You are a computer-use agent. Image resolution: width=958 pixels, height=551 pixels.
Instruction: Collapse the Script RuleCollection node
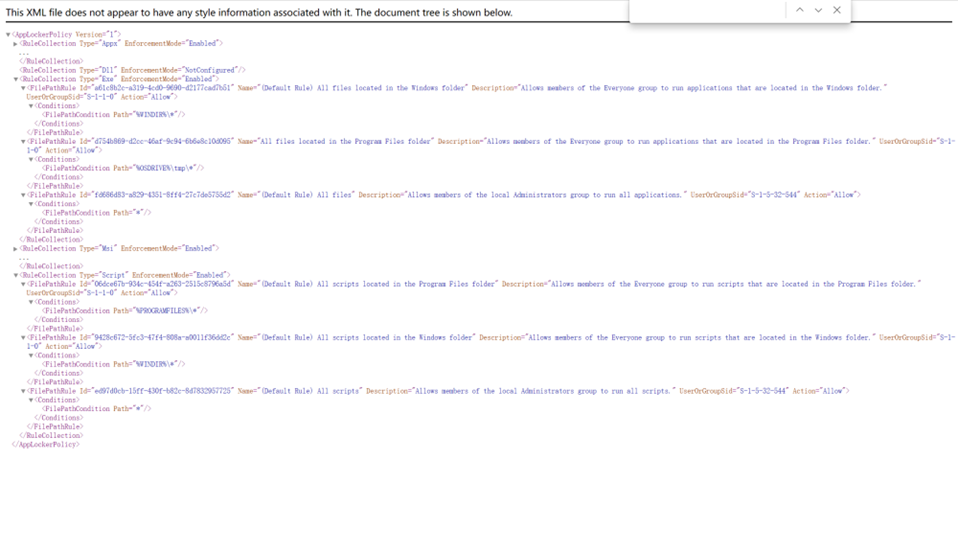click(x=15, y=276)
